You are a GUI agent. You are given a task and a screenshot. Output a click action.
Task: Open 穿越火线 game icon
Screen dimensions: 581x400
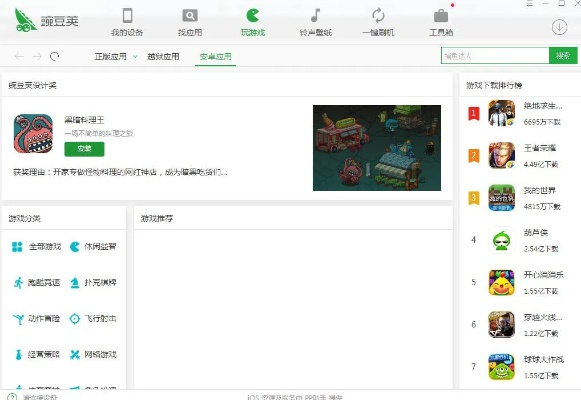tap(501, 324)
